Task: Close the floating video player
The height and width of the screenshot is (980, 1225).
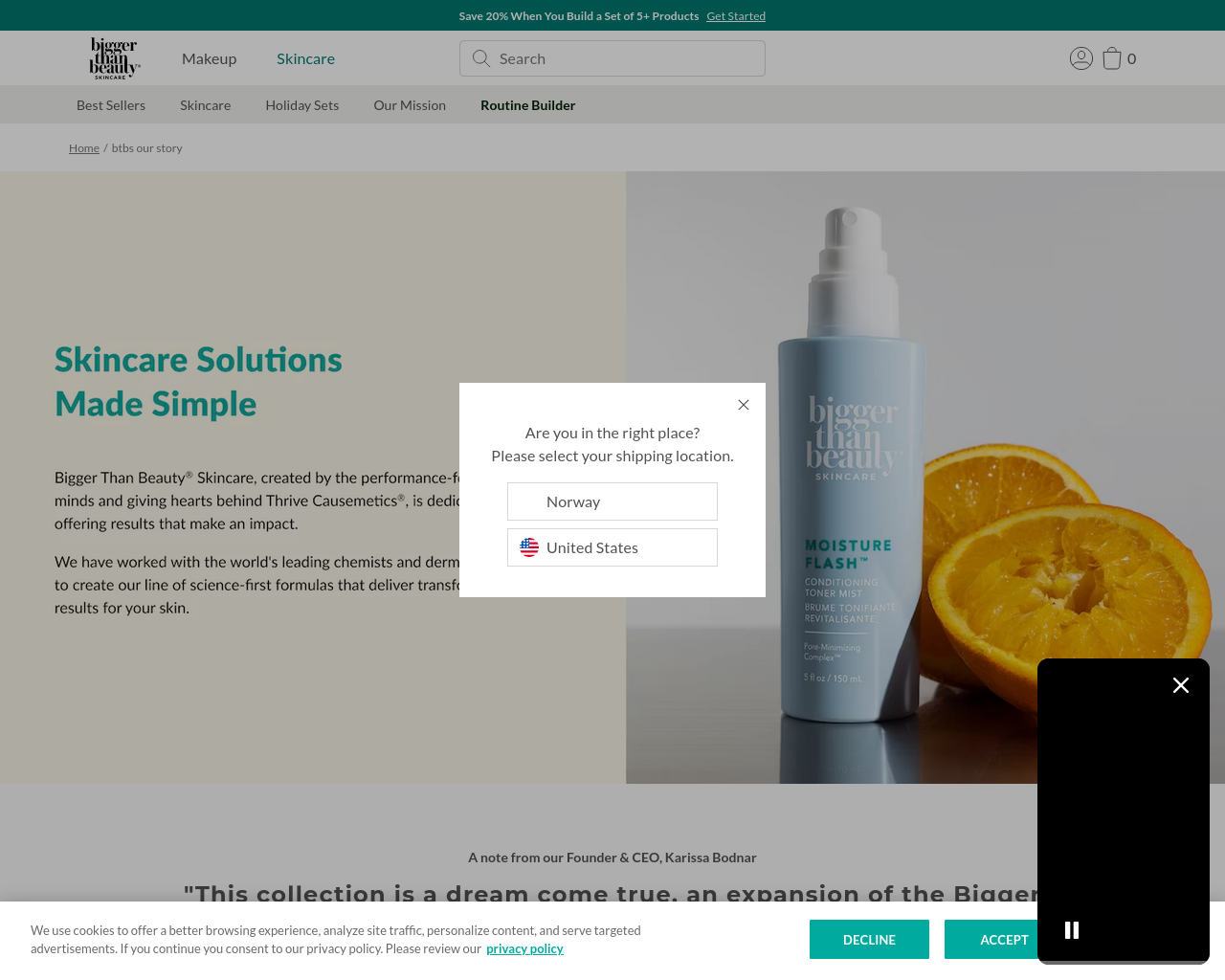Action: click(1181, 685)
